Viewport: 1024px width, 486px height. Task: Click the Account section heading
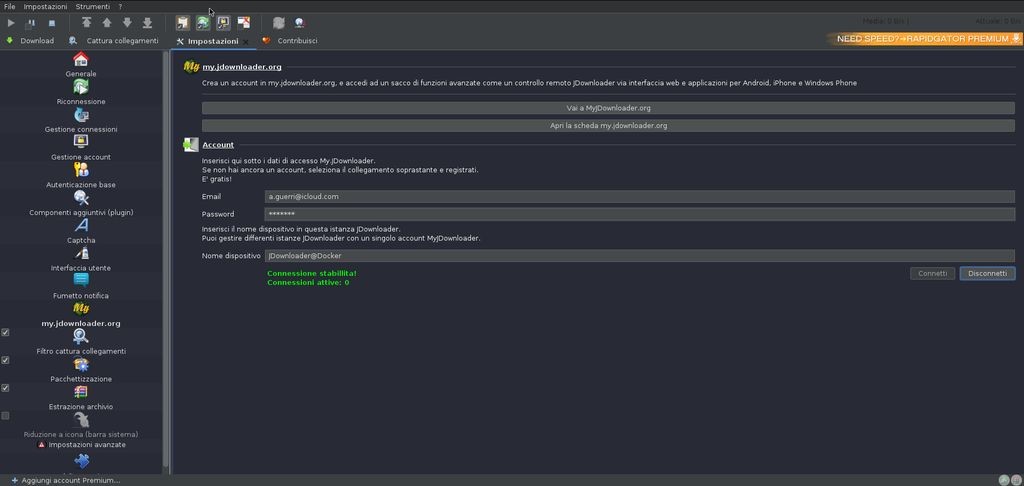[218, 145]
